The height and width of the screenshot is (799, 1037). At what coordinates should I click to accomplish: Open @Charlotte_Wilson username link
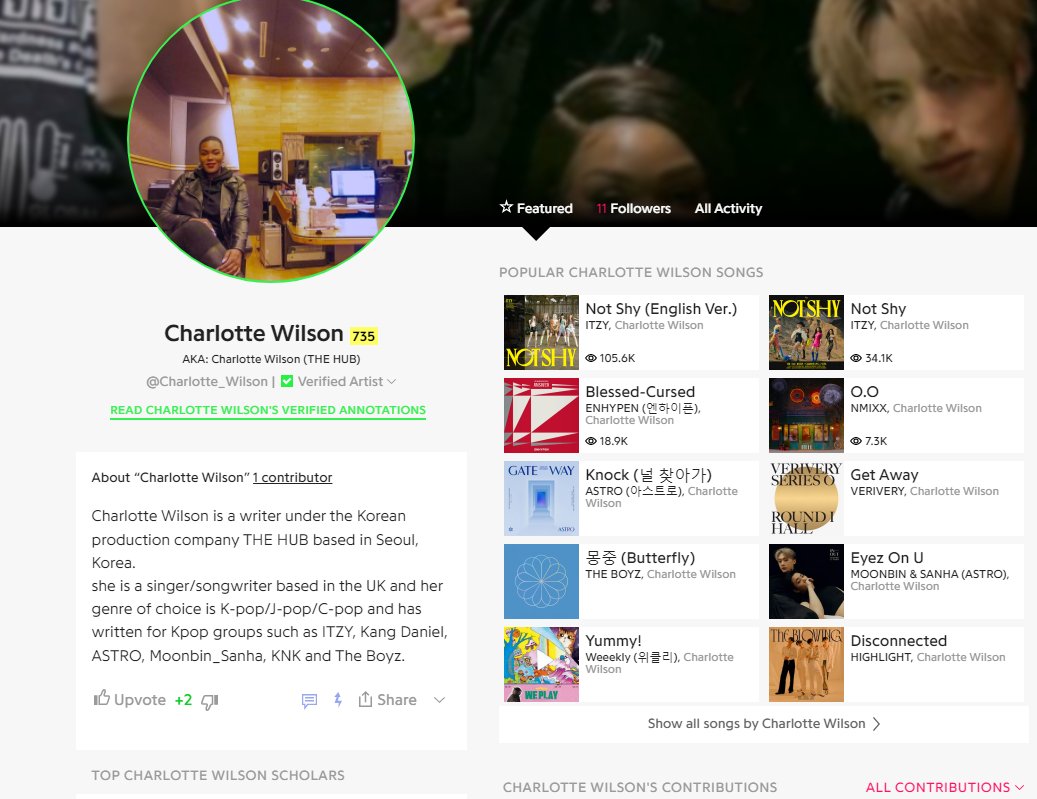tap(207, 382)
